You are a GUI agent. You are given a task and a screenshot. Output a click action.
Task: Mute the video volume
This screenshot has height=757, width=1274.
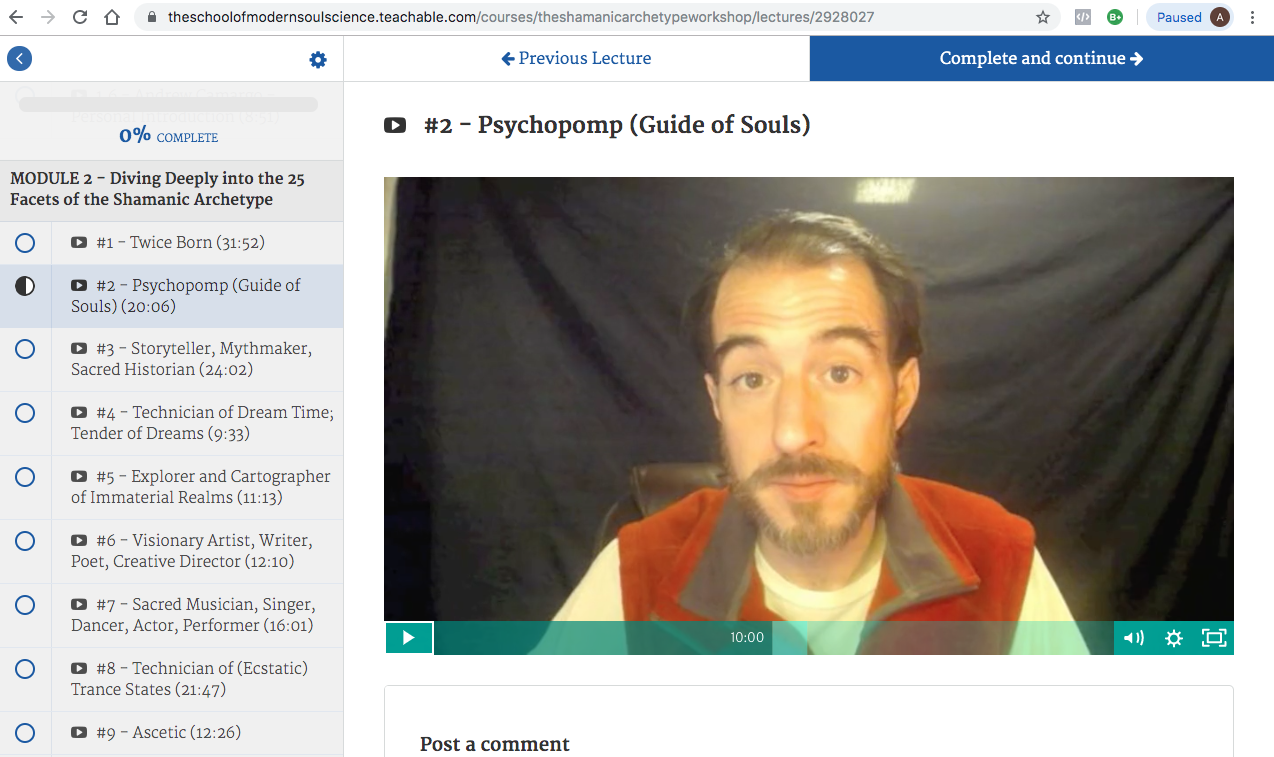coord(1133,638)
